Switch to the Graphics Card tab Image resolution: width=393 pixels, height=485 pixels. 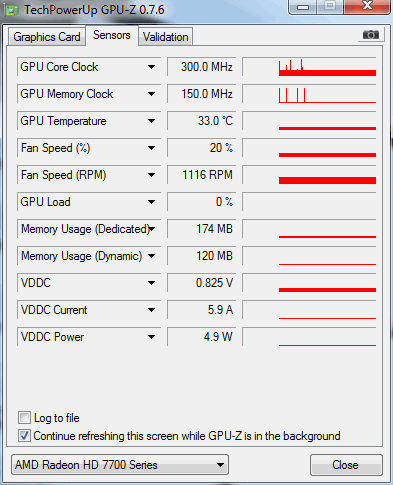(x=47, y=36)
